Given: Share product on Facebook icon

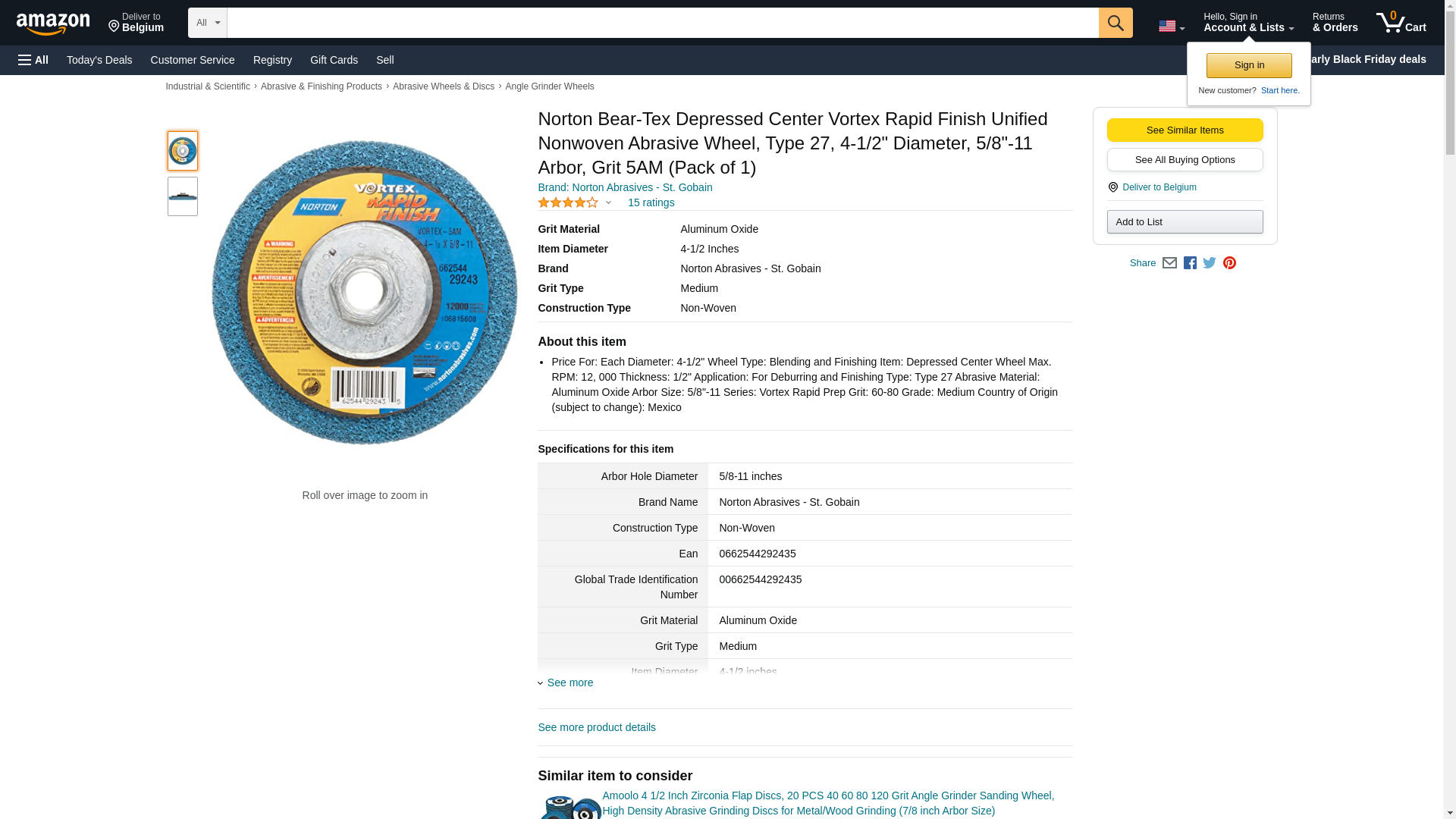Looking at the screenshot, I should click(x=1190, y=263).
